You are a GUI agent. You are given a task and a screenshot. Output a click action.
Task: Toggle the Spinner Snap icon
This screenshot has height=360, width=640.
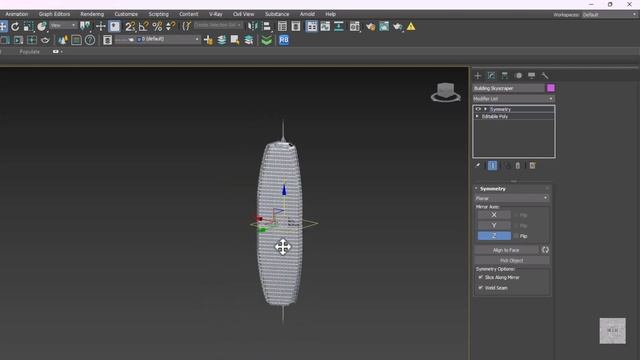[x=171, y=27]
